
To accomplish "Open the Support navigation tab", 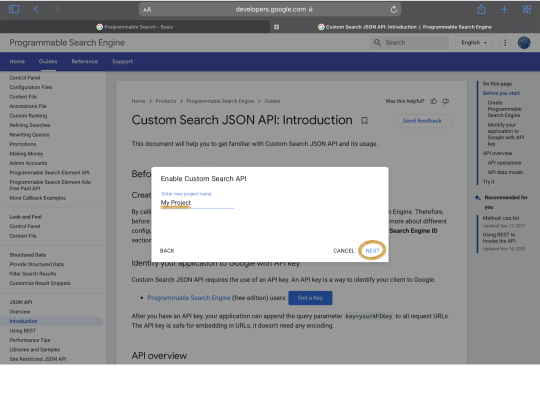I will 122,61.
